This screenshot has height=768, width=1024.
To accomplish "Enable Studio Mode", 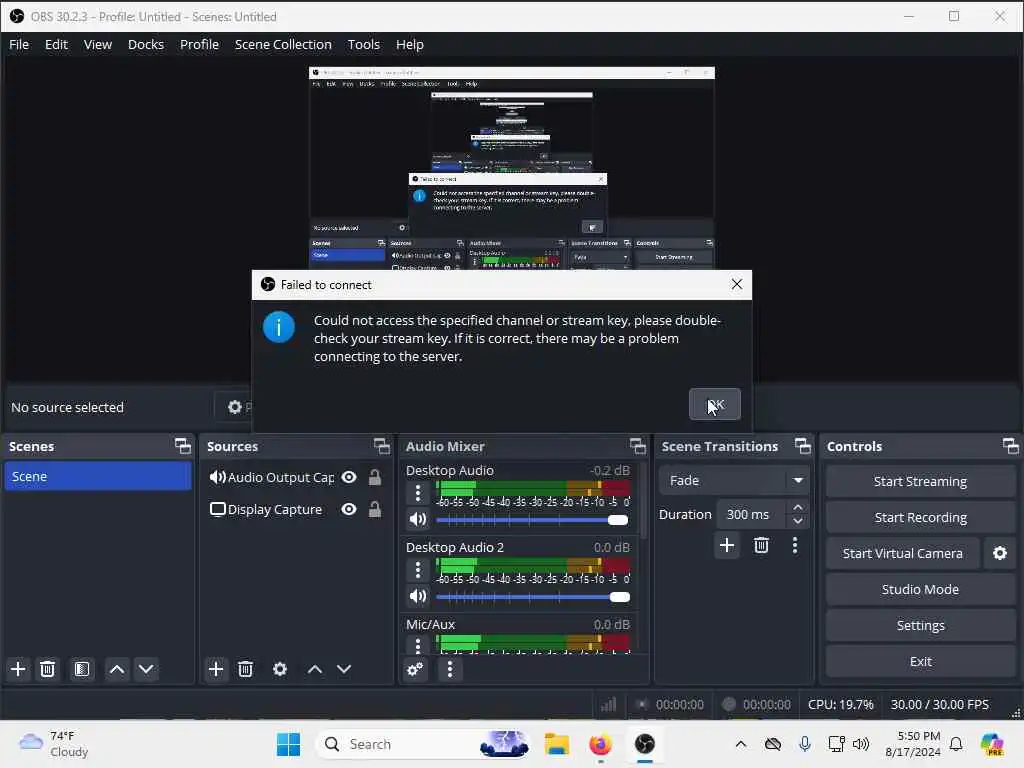I will [x=920, y=589].
